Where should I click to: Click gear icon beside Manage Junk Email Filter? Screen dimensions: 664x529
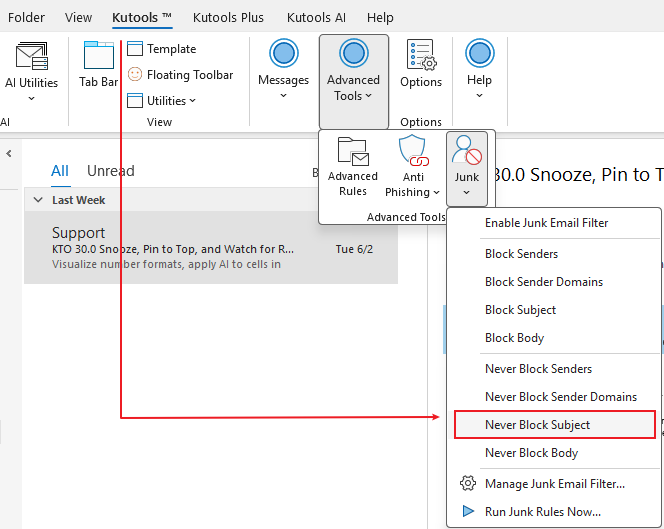pos(468,483)
